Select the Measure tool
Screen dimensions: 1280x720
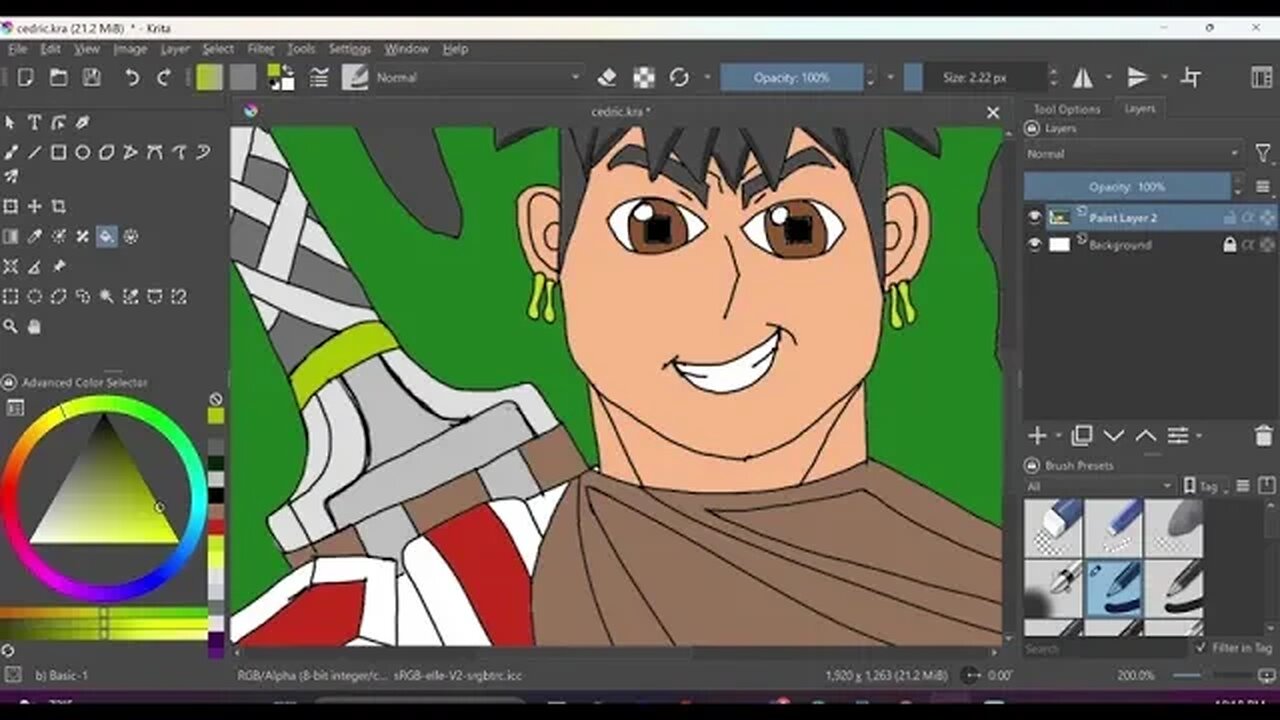(x=34, y=266)
